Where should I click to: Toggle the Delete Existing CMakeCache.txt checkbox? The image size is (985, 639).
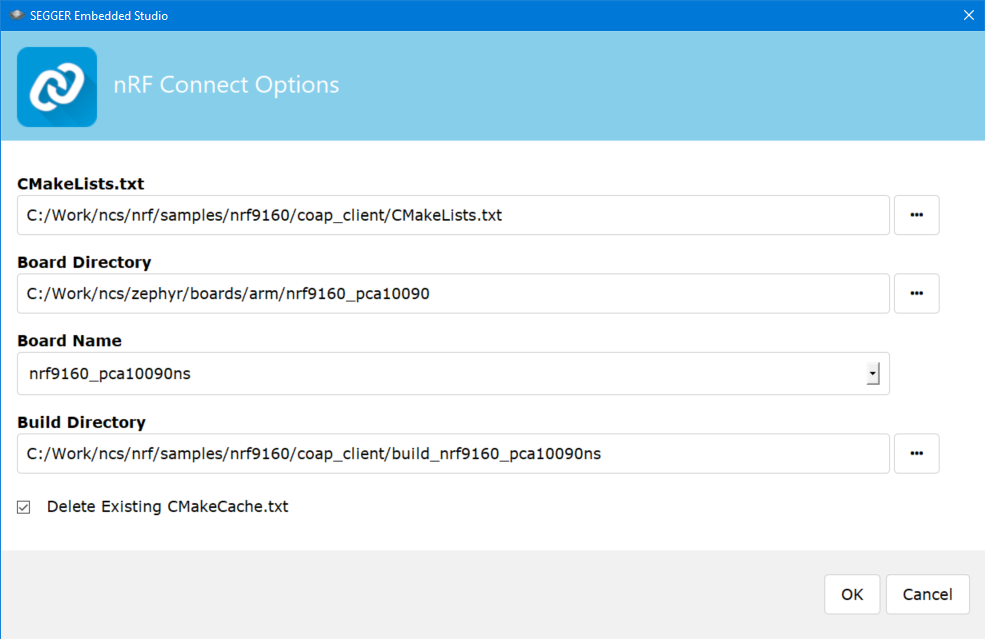pos(24,507)
